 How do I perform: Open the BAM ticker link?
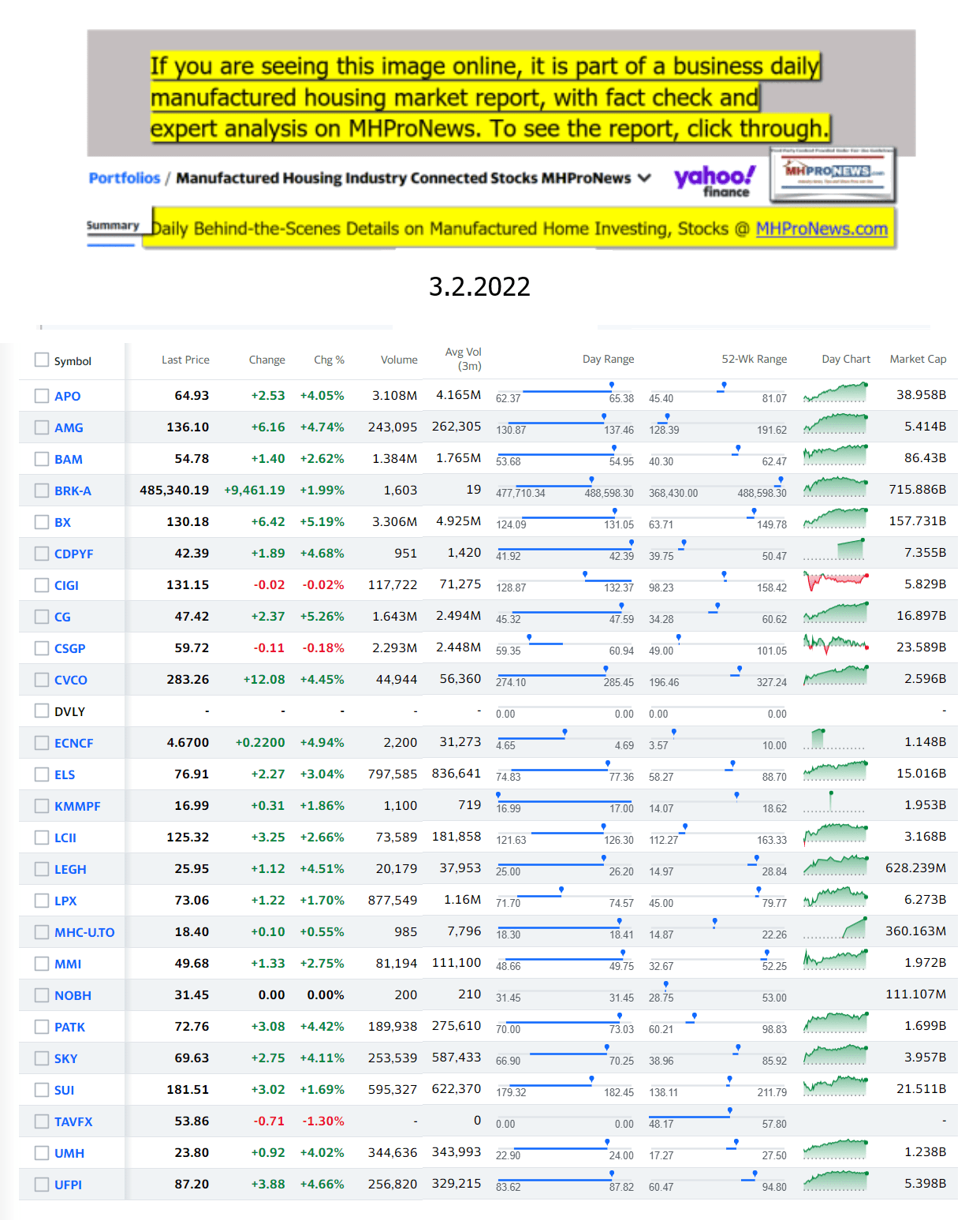click(69, 459)
